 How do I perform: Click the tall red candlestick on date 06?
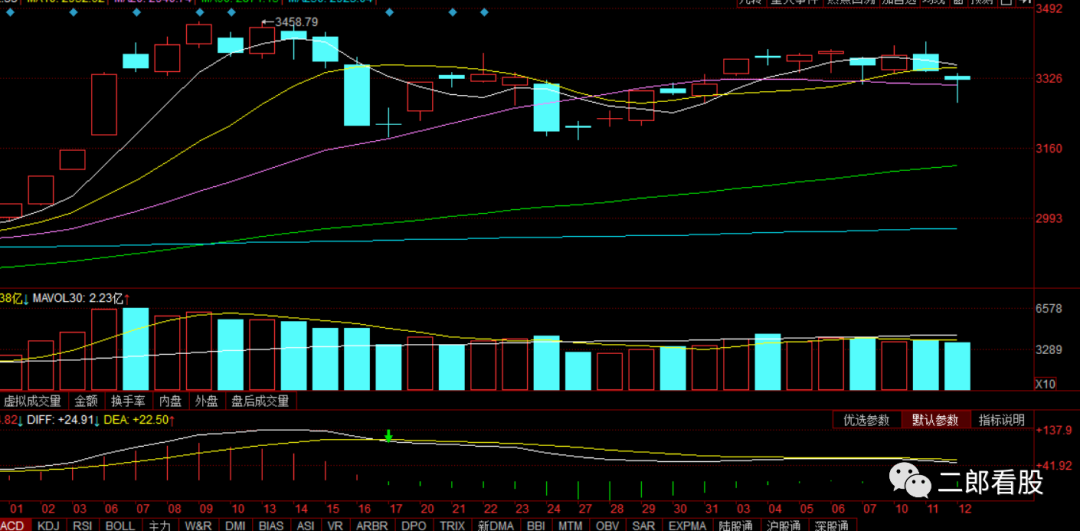tap(104, 104)
